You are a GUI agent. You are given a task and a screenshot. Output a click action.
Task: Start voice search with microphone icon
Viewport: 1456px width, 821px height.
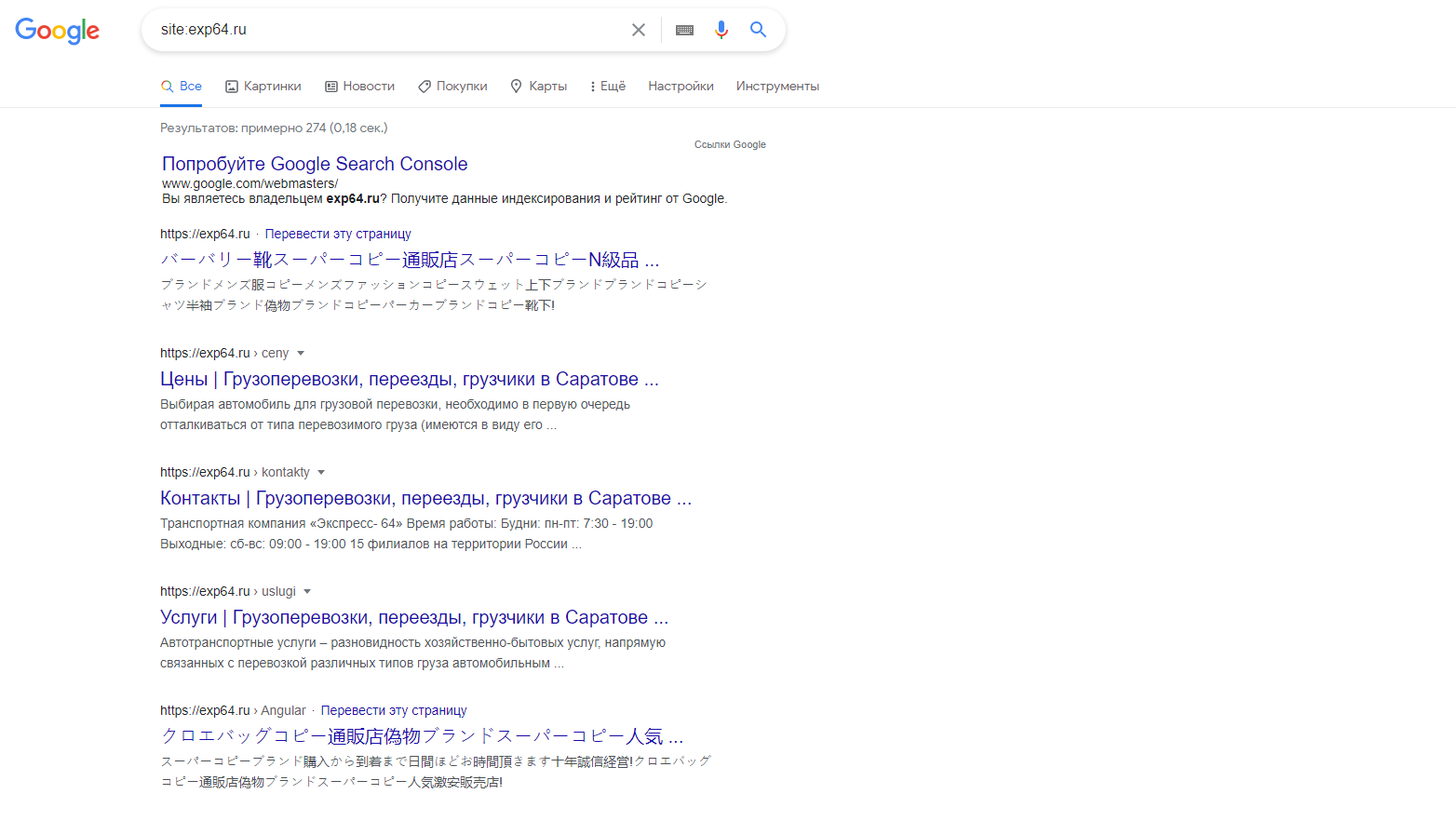tap(721, 30)
